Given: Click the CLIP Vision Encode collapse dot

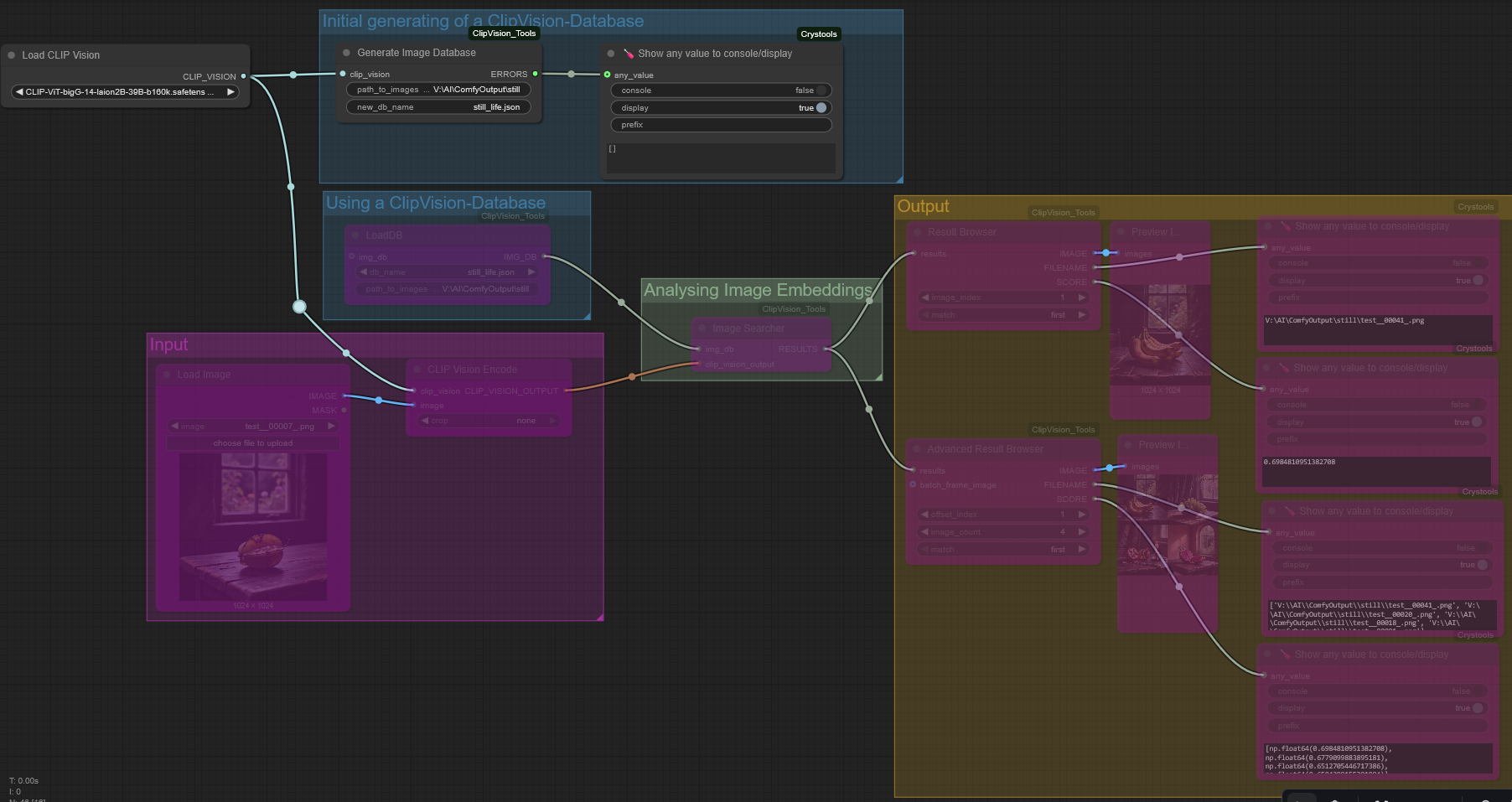Looking at the screenshot, I should point(417,370).
